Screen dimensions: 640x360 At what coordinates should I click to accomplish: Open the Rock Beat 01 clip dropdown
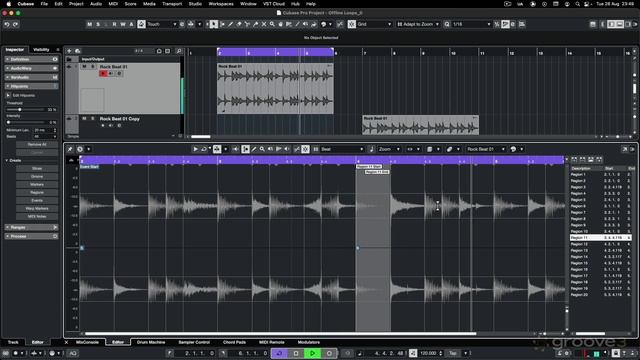(x=486, y=149)
